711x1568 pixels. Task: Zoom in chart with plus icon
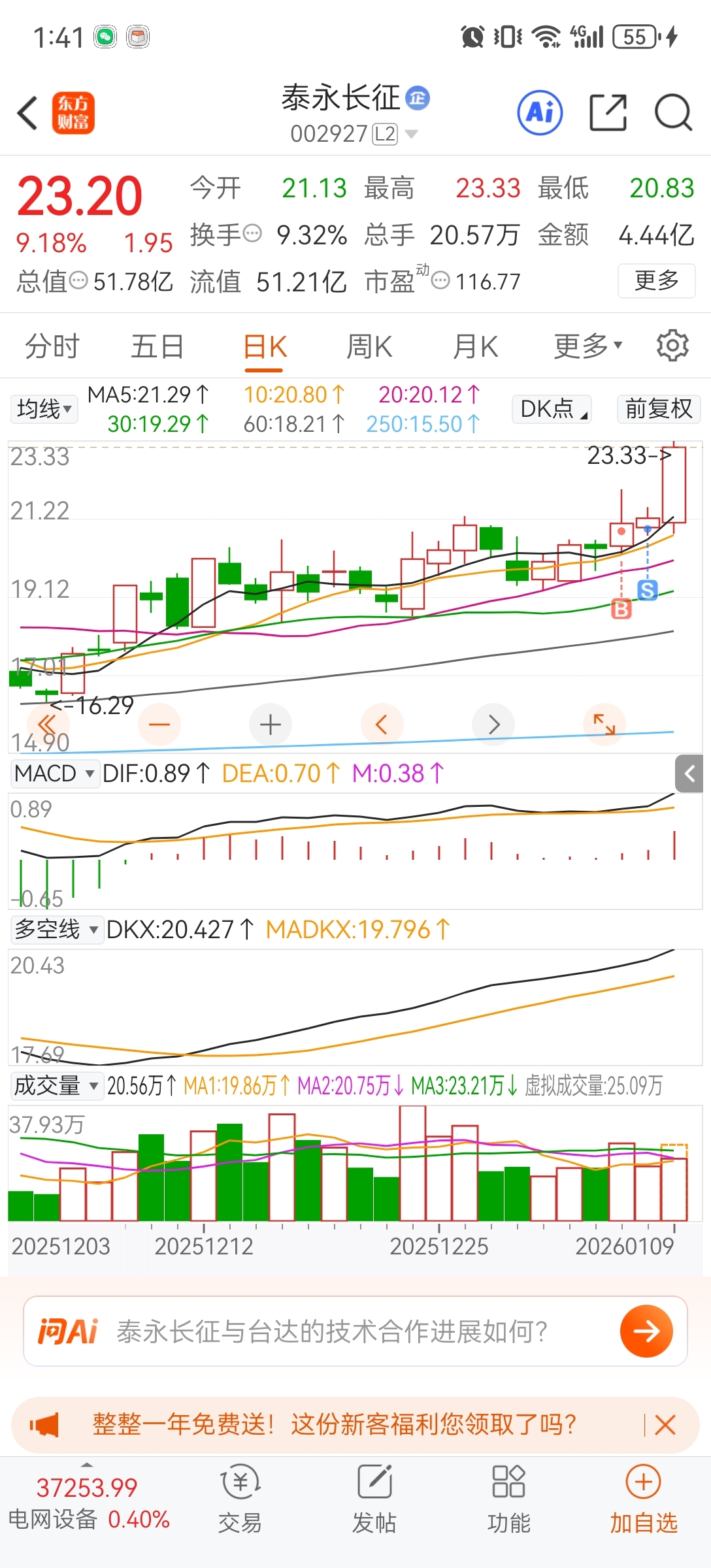click(x=271, y=725)
